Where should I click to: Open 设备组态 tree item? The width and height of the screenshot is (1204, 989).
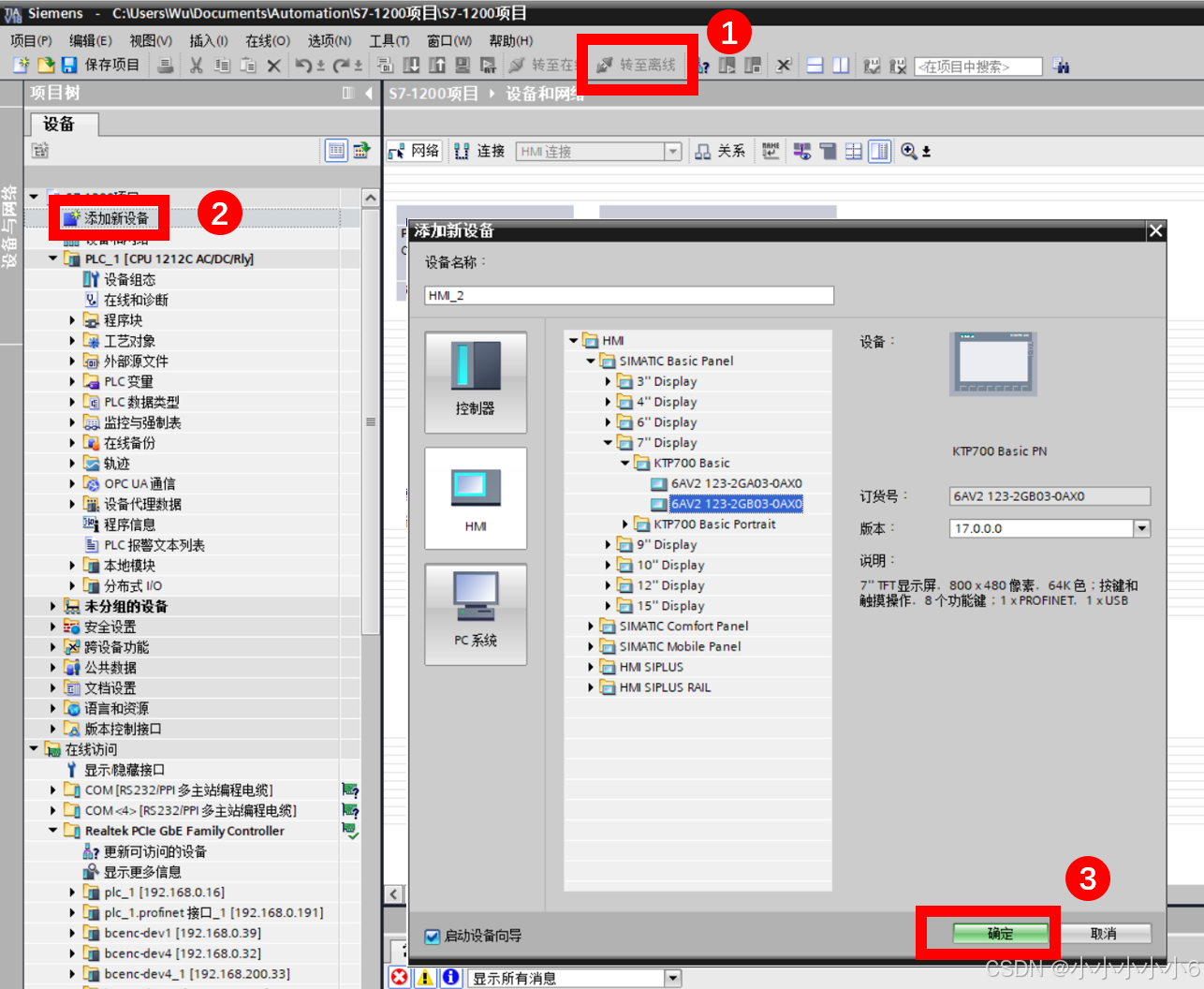point(119,279)
